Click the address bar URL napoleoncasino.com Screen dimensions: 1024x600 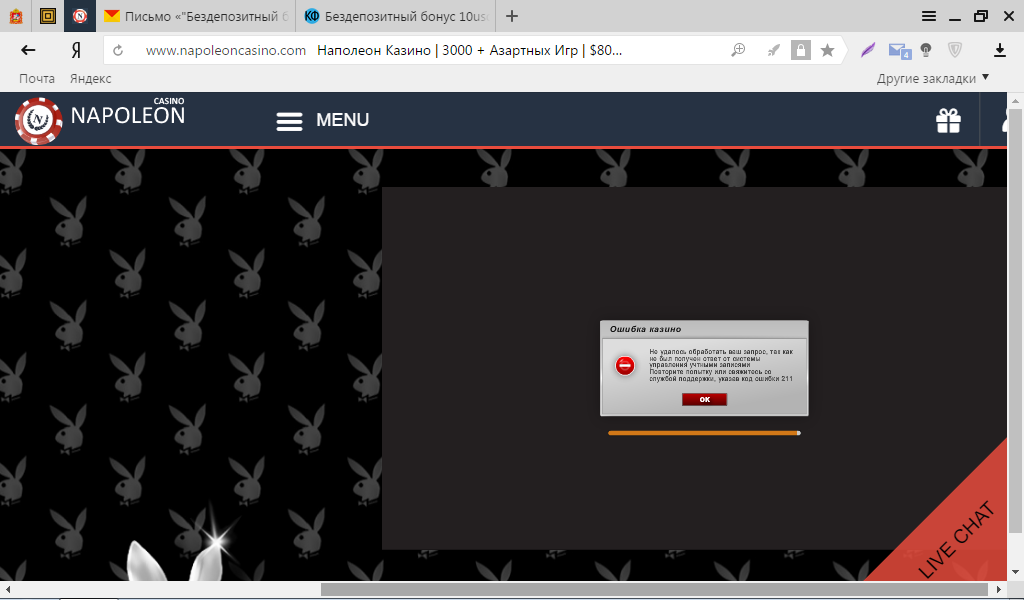[225, 50]
